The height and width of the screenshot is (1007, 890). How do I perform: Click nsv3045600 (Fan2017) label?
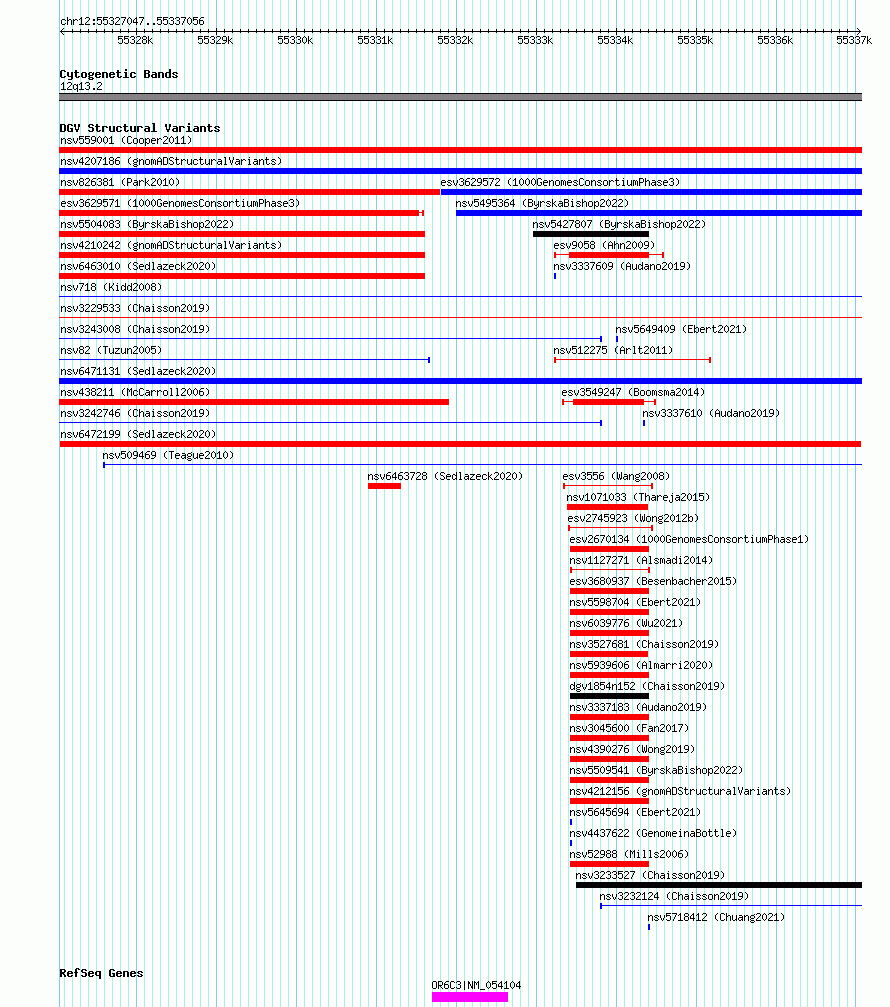click(x=629, y=728)
